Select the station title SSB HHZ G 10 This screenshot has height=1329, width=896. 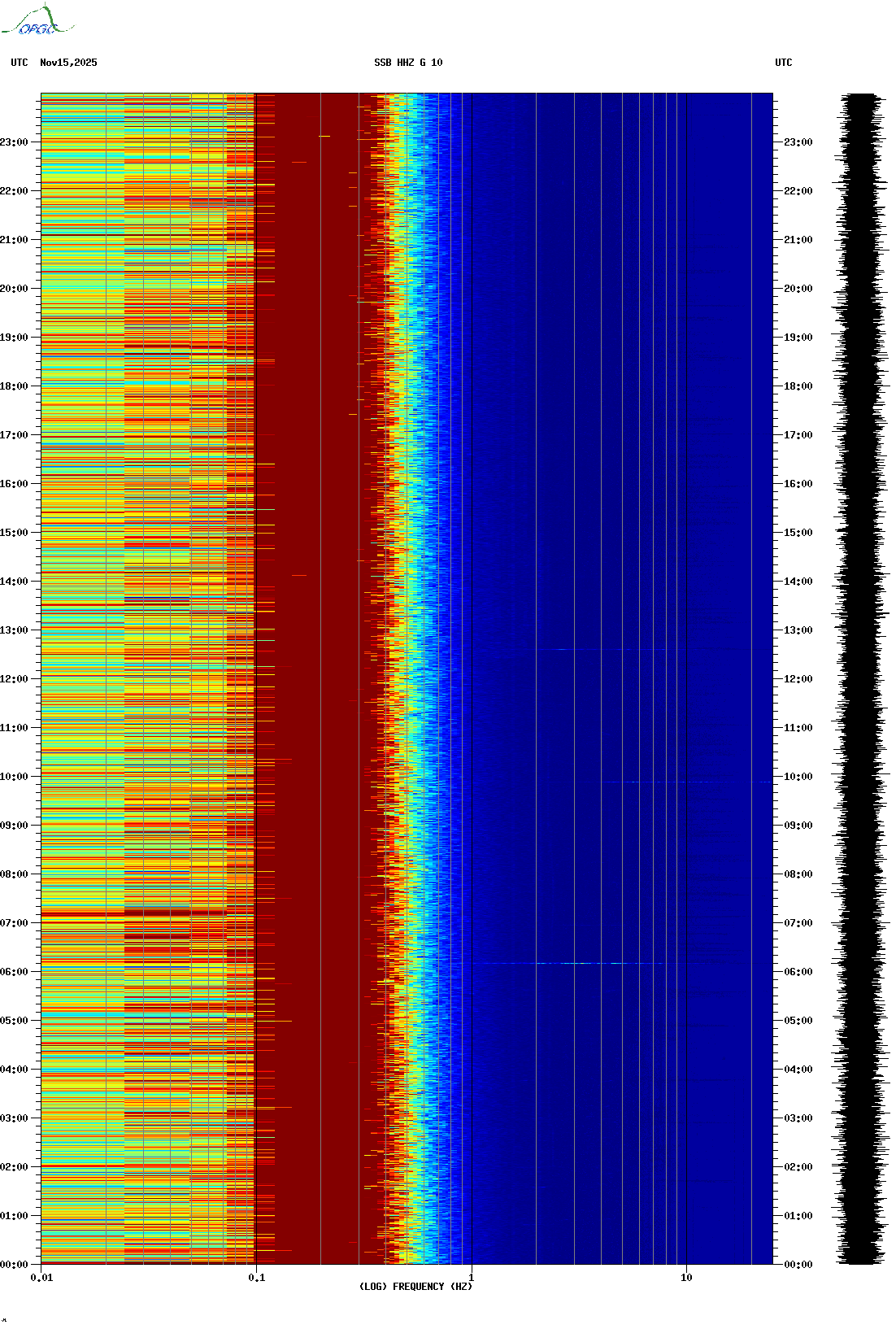pyautogui.click(x=408, y=63)
